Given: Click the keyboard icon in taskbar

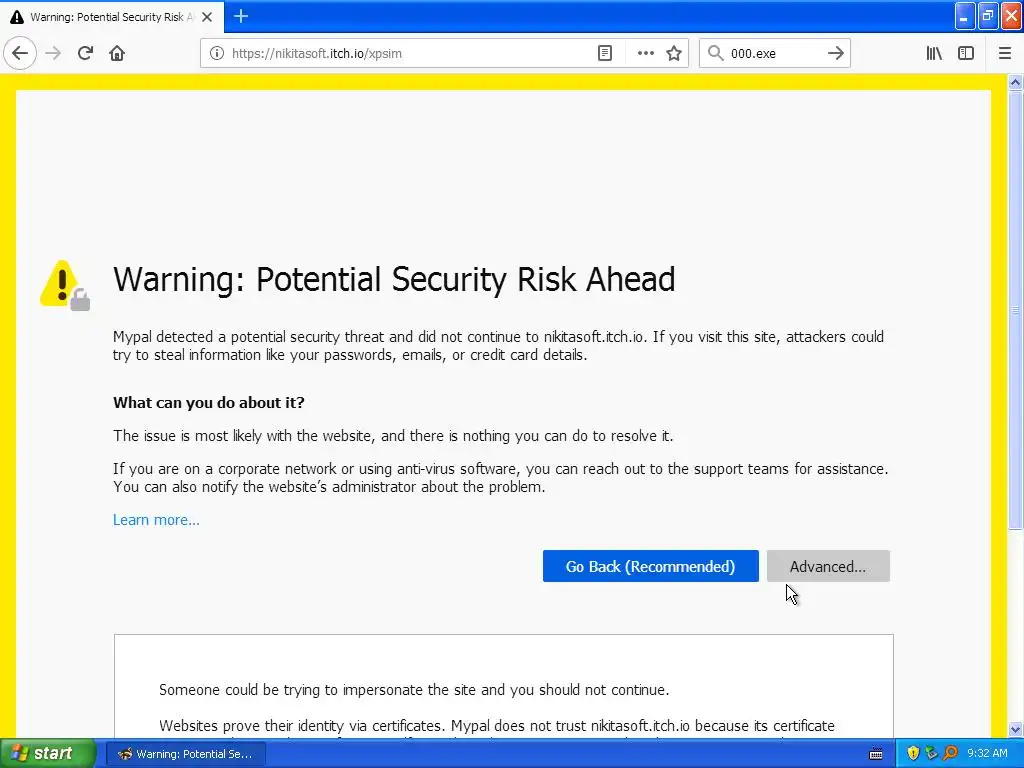Looking at the screenshot, I should (x=876, y=754).
